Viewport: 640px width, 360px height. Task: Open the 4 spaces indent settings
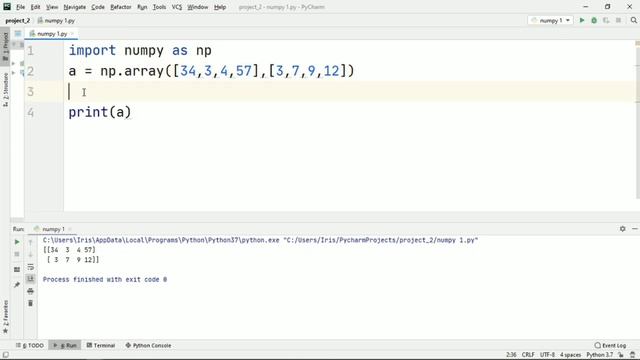coord(570,355)
